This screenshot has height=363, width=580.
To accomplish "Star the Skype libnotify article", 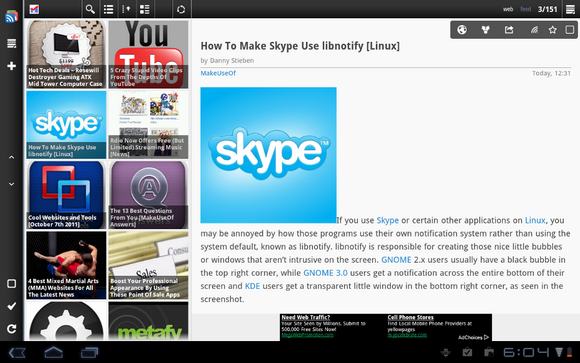I will click(552, 30).
